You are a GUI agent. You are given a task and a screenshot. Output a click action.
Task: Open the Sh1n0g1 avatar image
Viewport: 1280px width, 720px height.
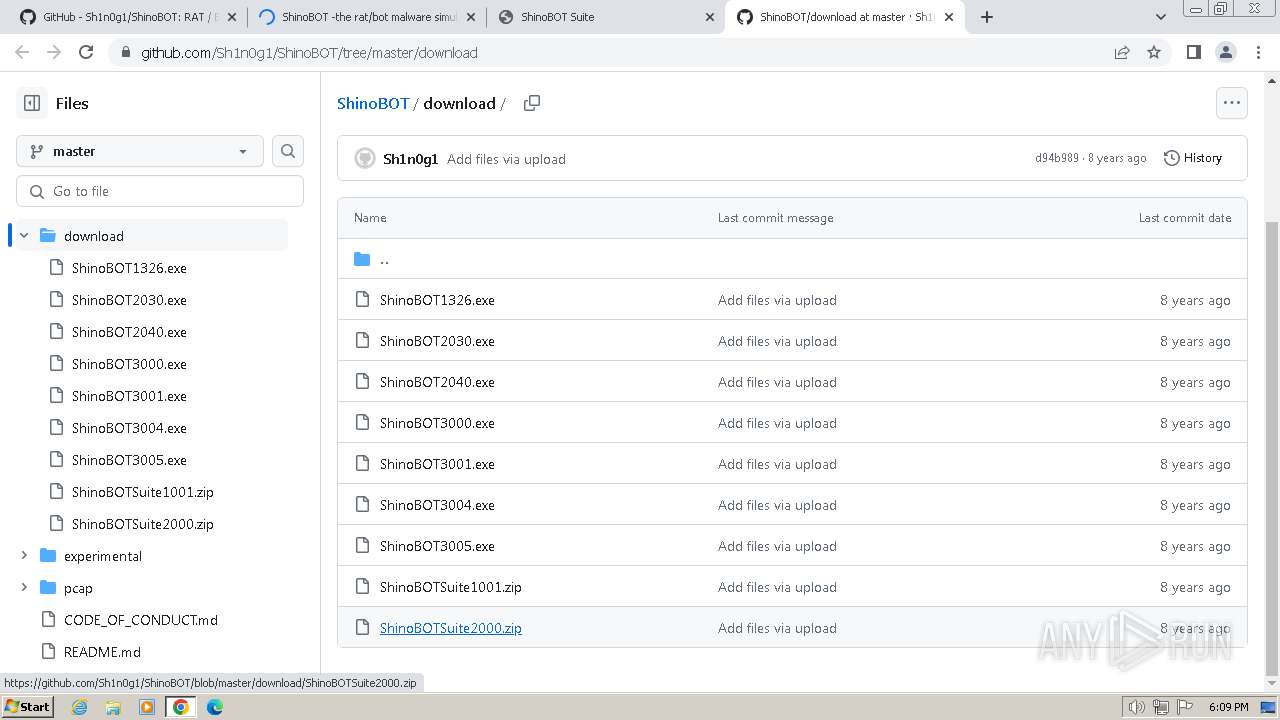(365, 158)
